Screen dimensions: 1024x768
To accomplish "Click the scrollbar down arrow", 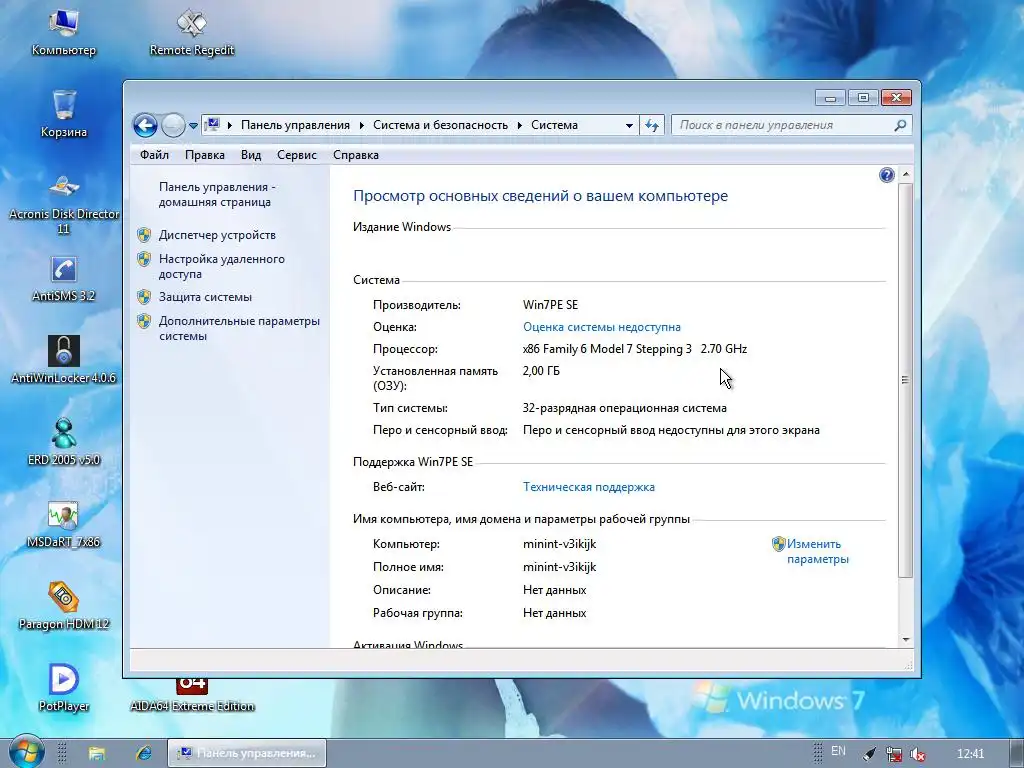I will click(x=906, y=640).
